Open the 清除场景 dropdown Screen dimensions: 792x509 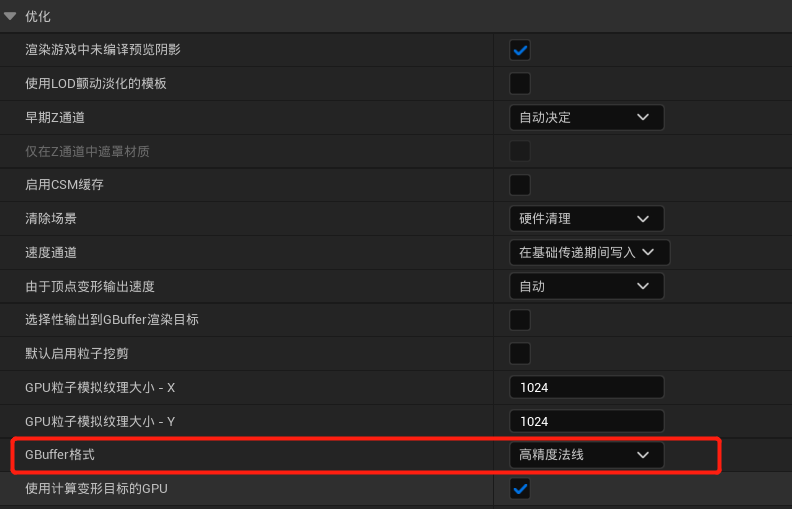pos(586,218)
